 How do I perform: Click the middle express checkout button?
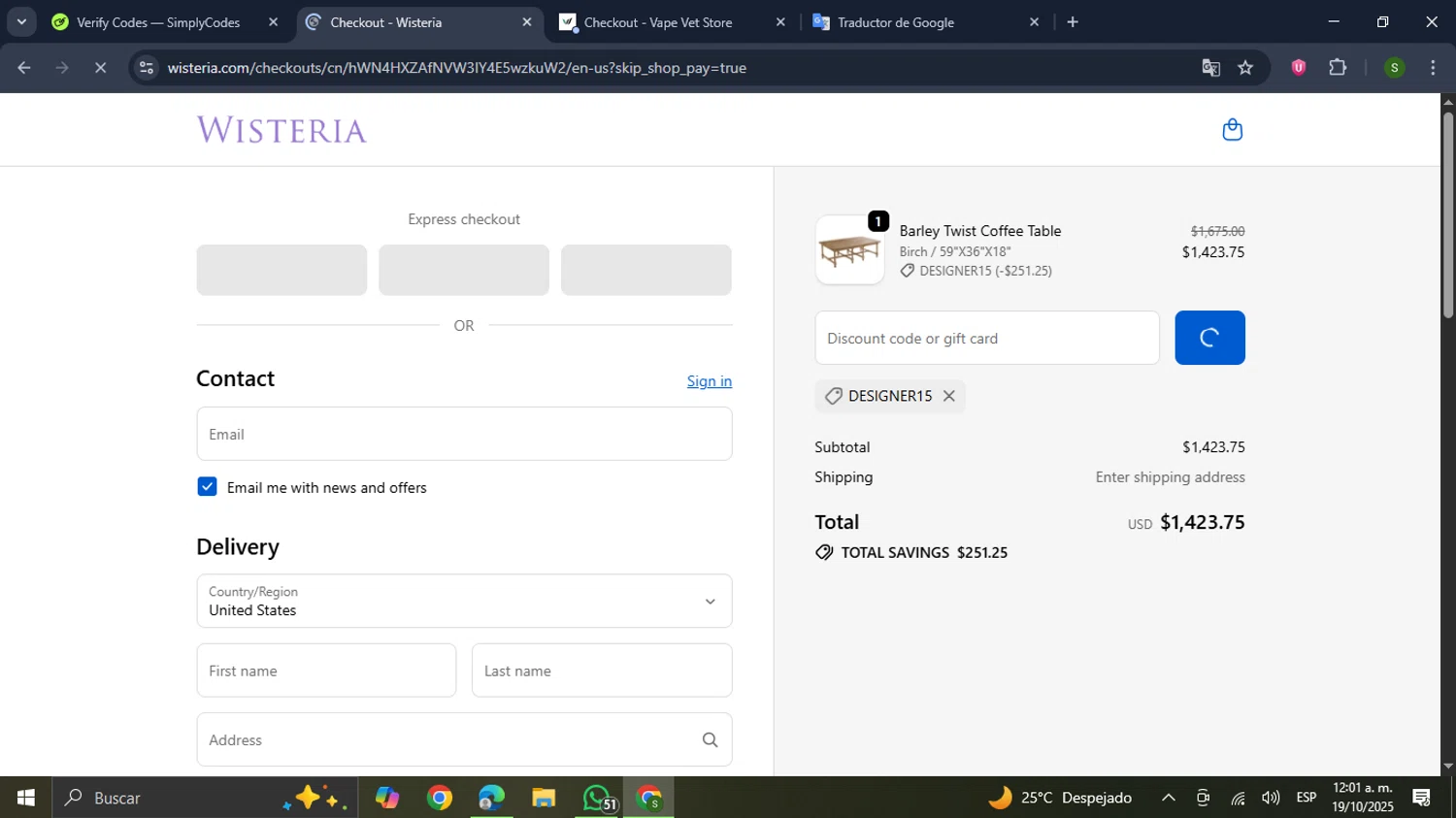coord(464,270)
